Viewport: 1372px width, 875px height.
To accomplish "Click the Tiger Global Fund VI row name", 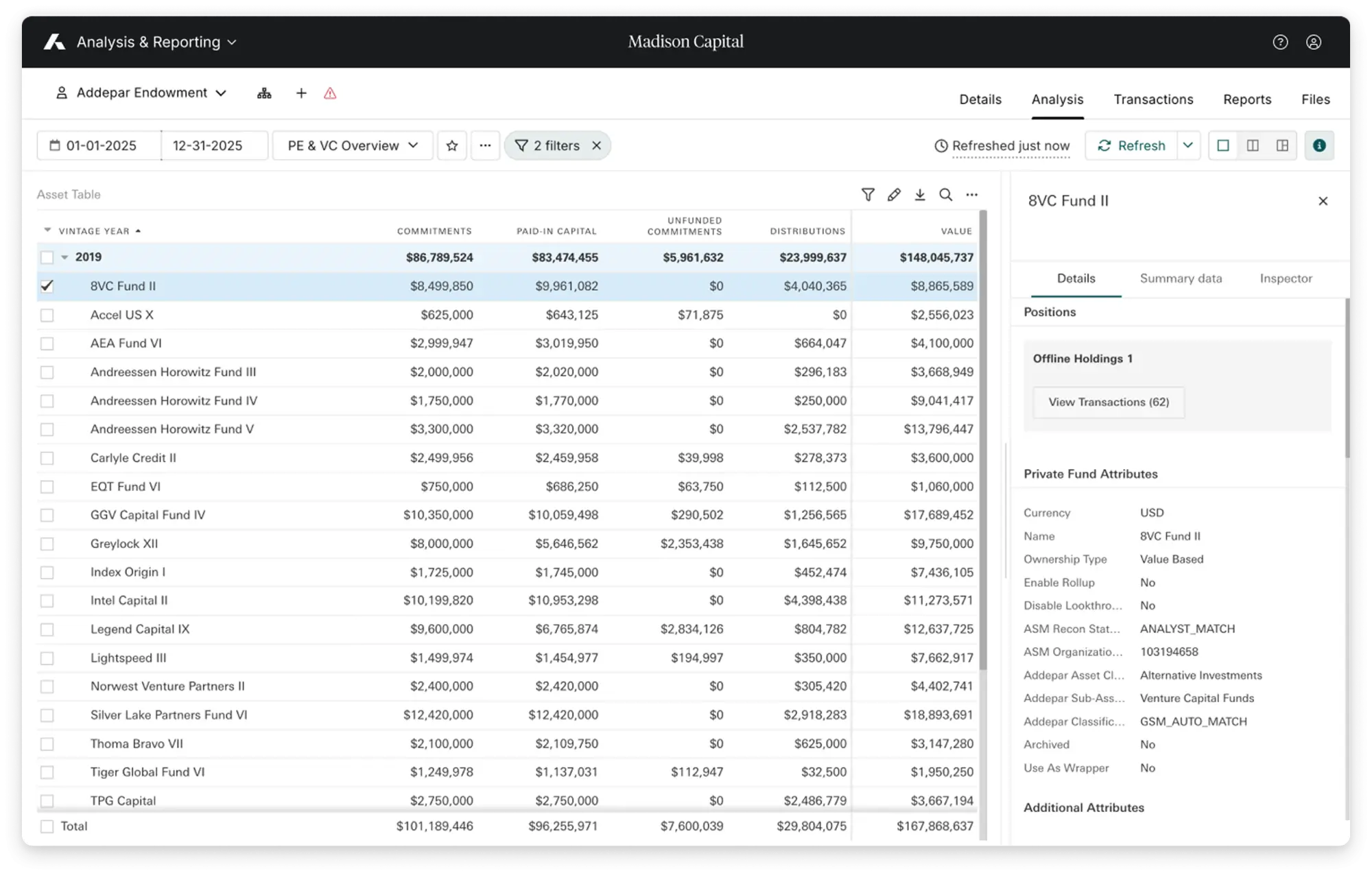I will click(147, 772).
